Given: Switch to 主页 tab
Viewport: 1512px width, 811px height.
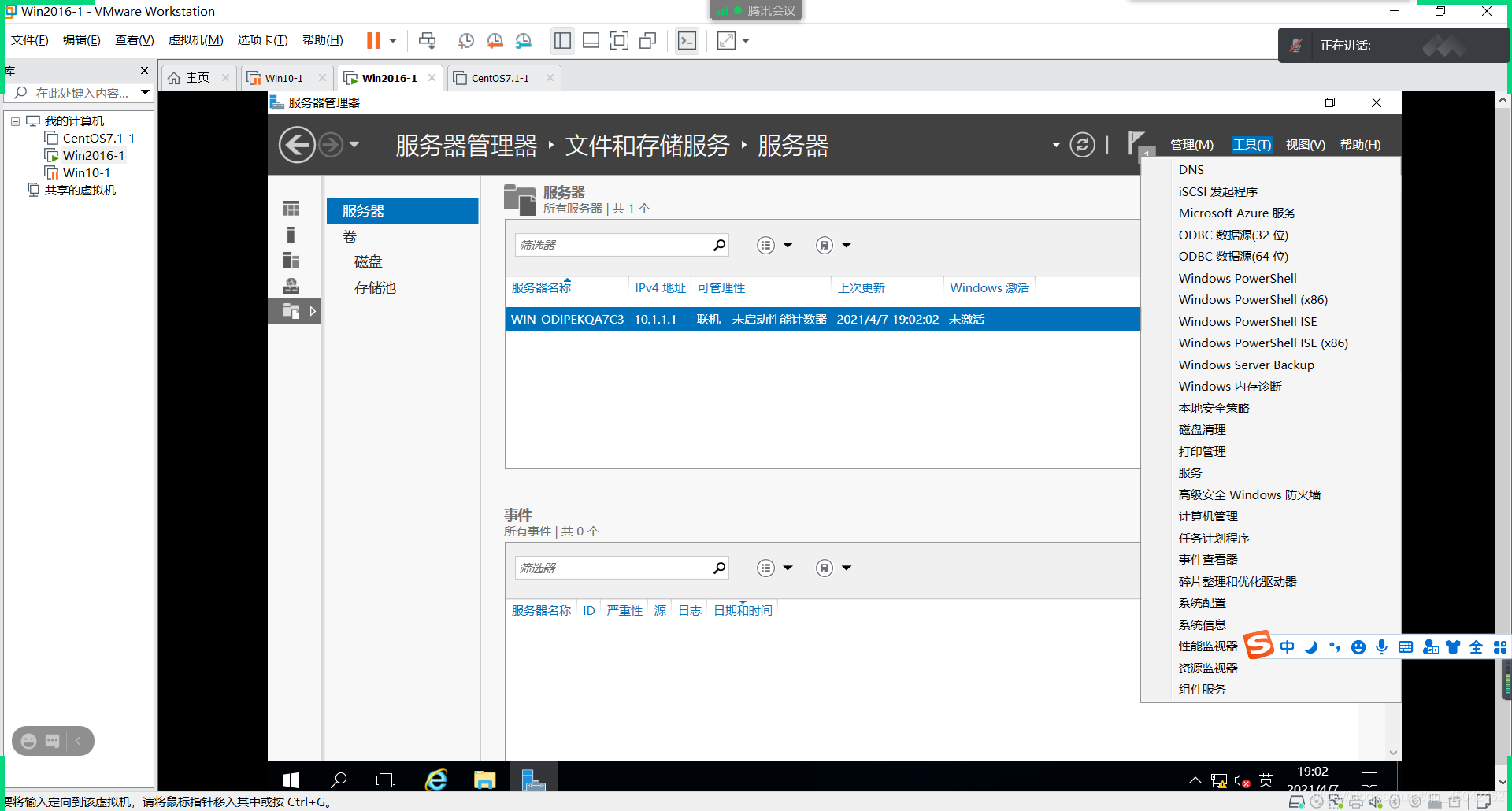Looking at the screenshot, I should coord(198,78).
